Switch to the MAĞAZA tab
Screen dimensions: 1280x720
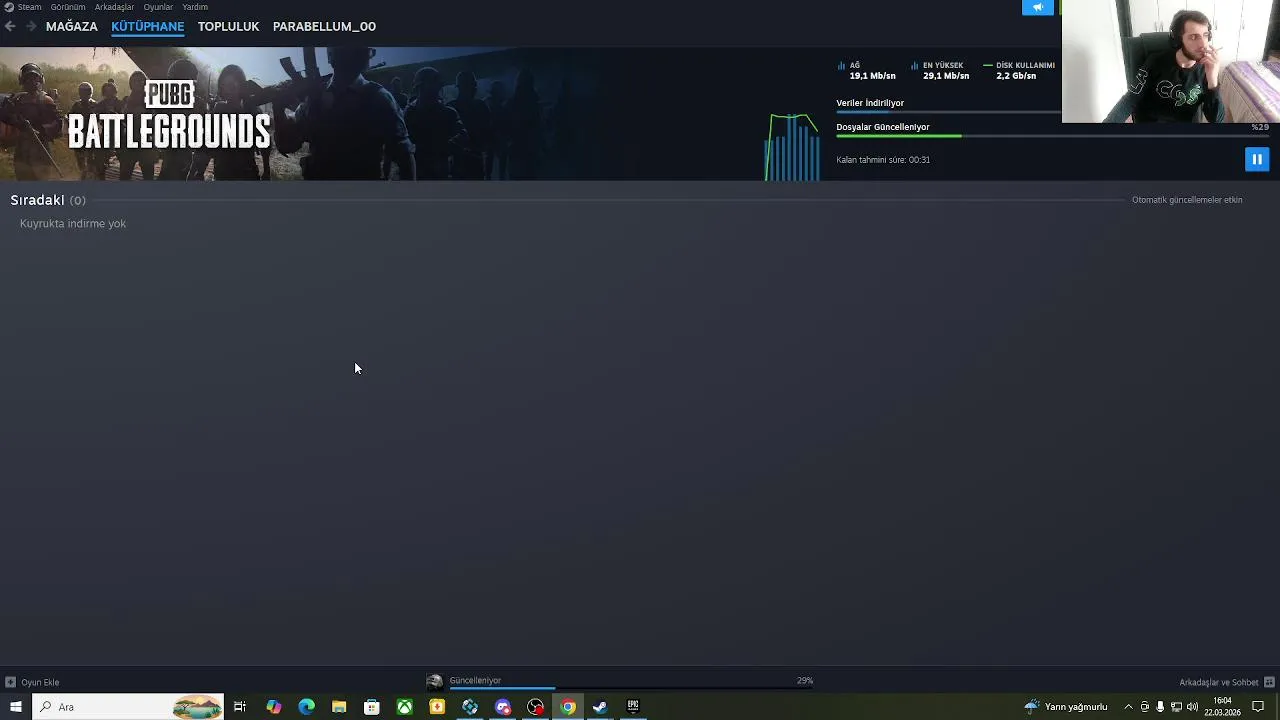click(x=72, y=26)
